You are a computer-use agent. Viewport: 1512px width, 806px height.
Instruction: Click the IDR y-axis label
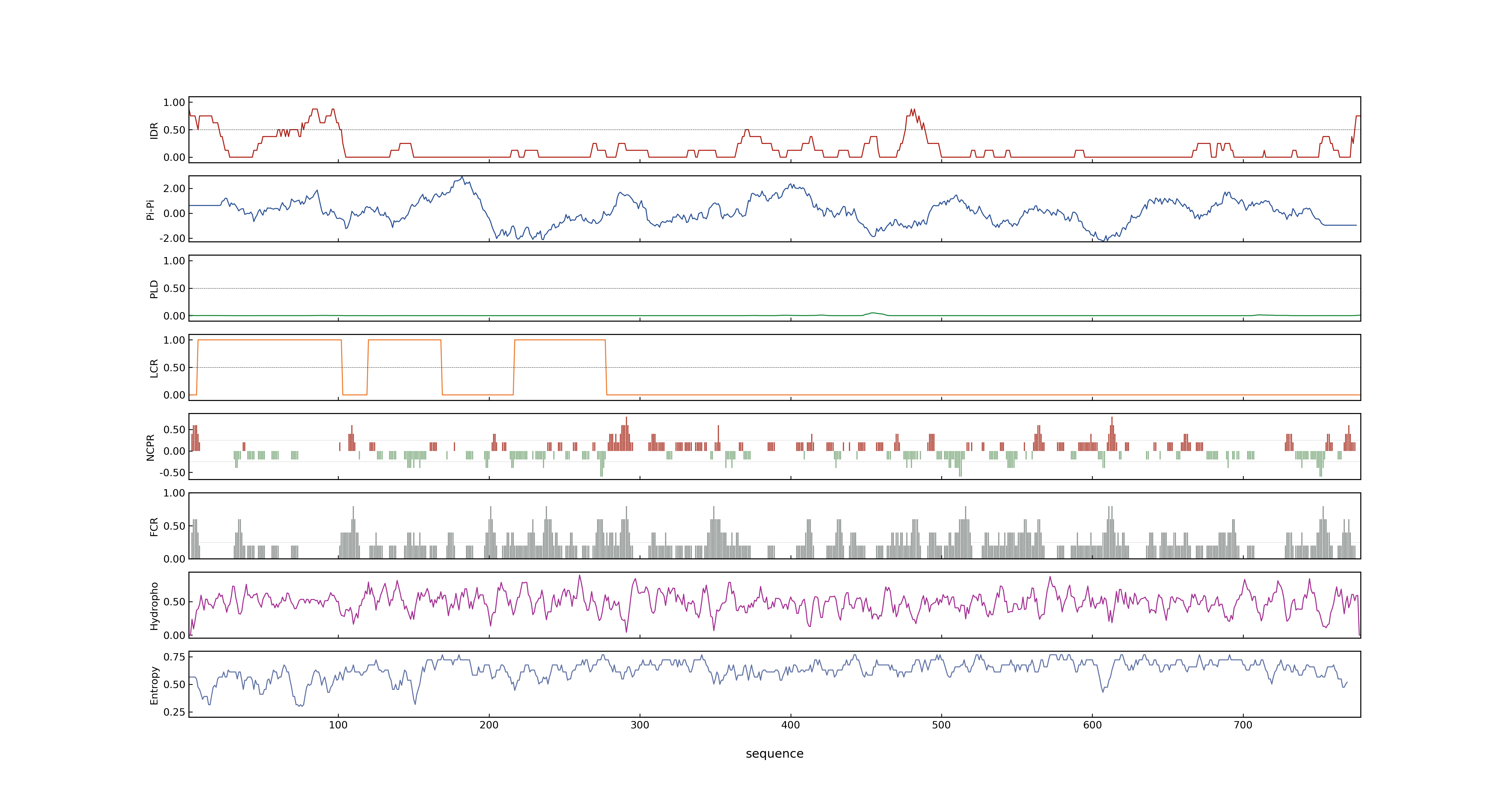154,130
